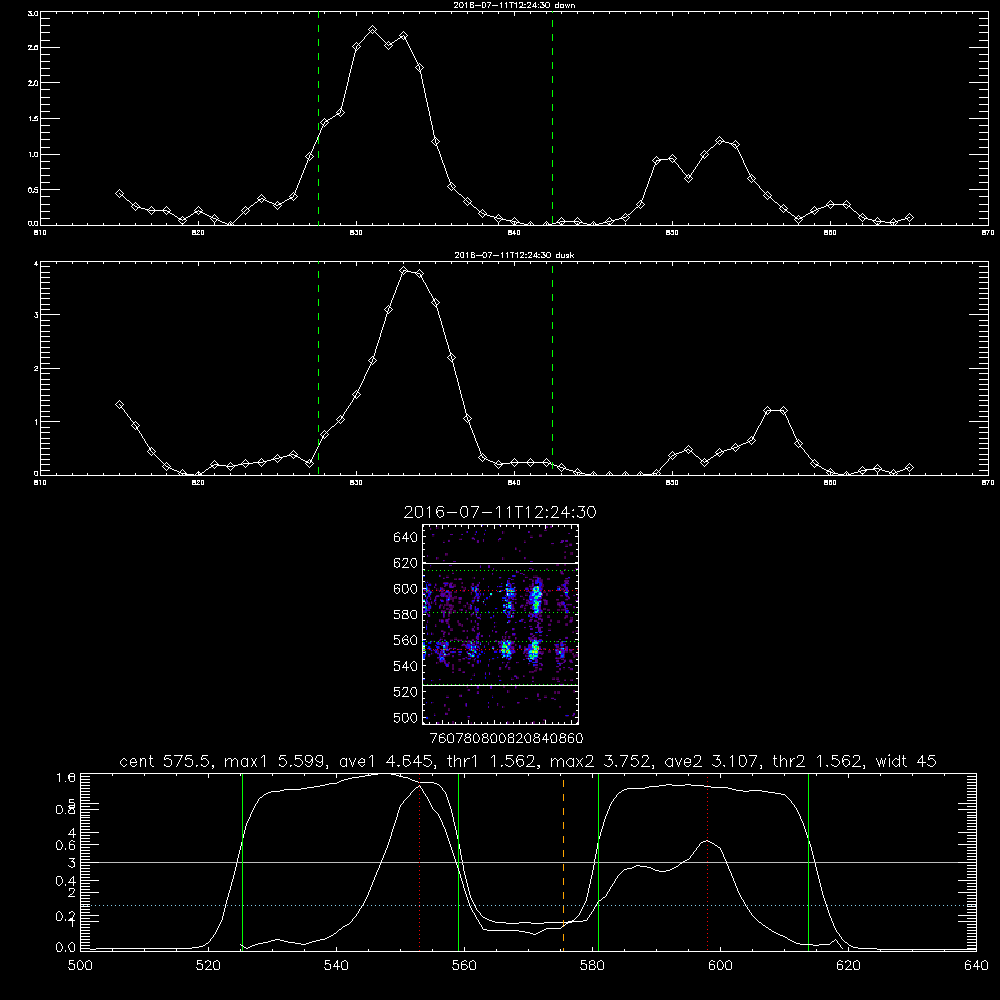Click the timestamp title above the spectral image
The height and width of the screenshot is (1000, 1000).
click(500, 512)
